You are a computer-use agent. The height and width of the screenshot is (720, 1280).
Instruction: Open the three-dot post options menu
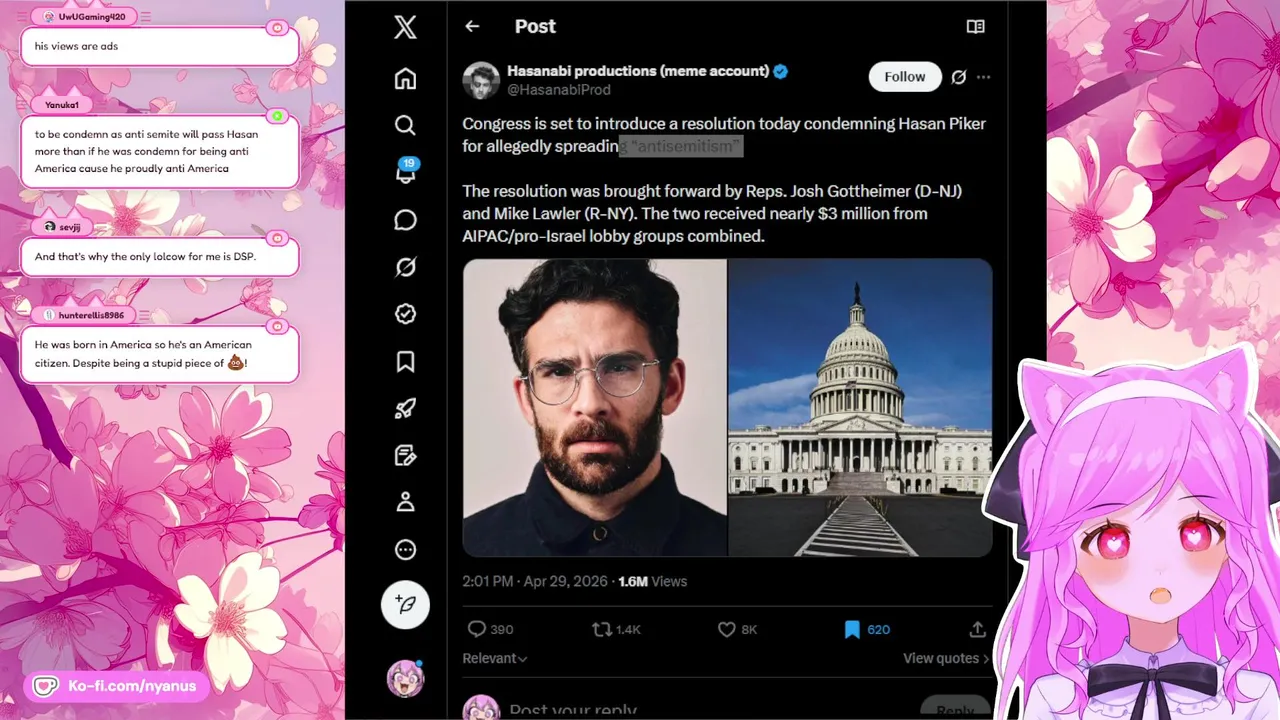pos(984,77)
